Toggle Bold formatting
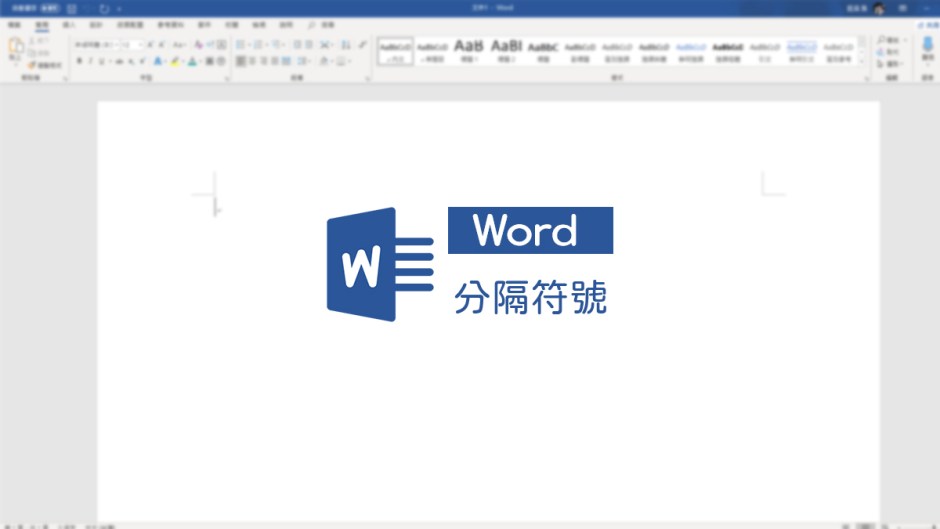 click(79, 62)
